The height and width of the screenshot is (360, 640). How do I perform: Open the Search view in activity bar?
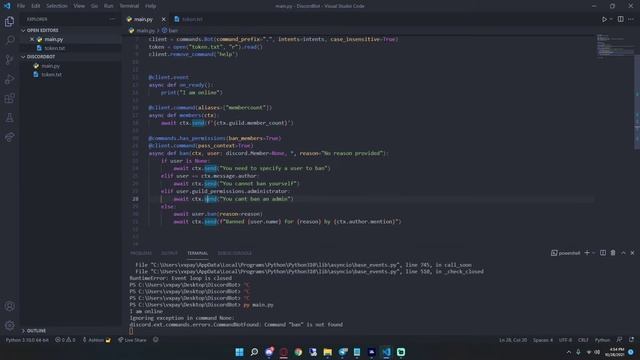pos(9,40)
